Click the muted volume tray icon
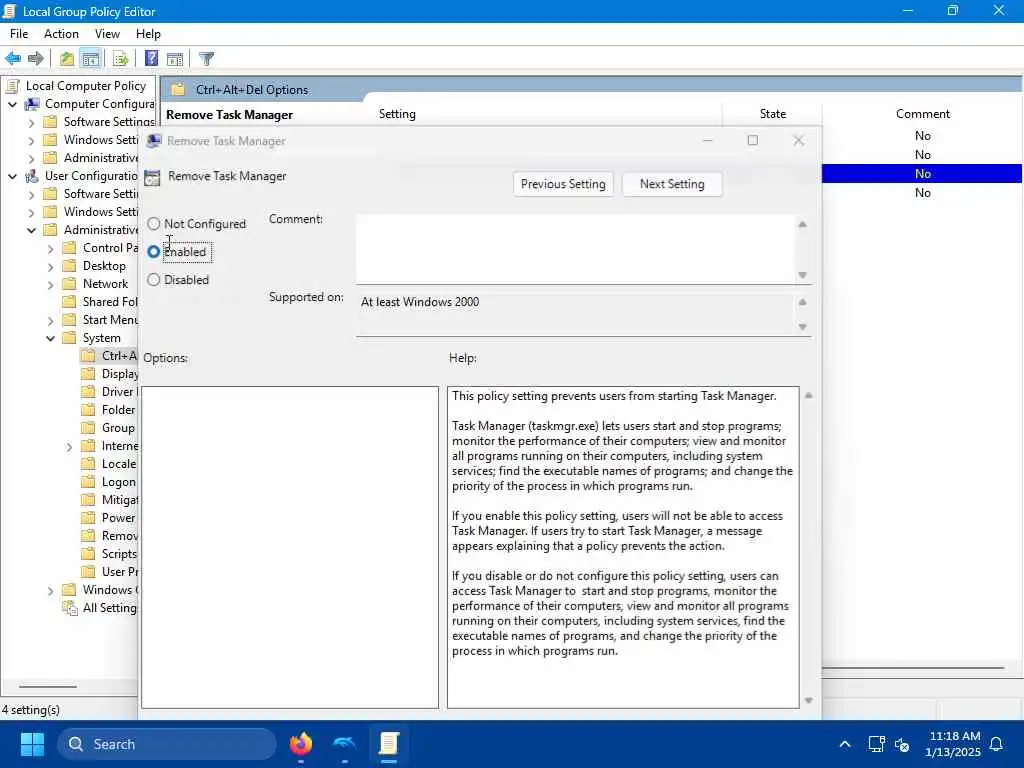 pyautogui.click(x=902, y=744)
